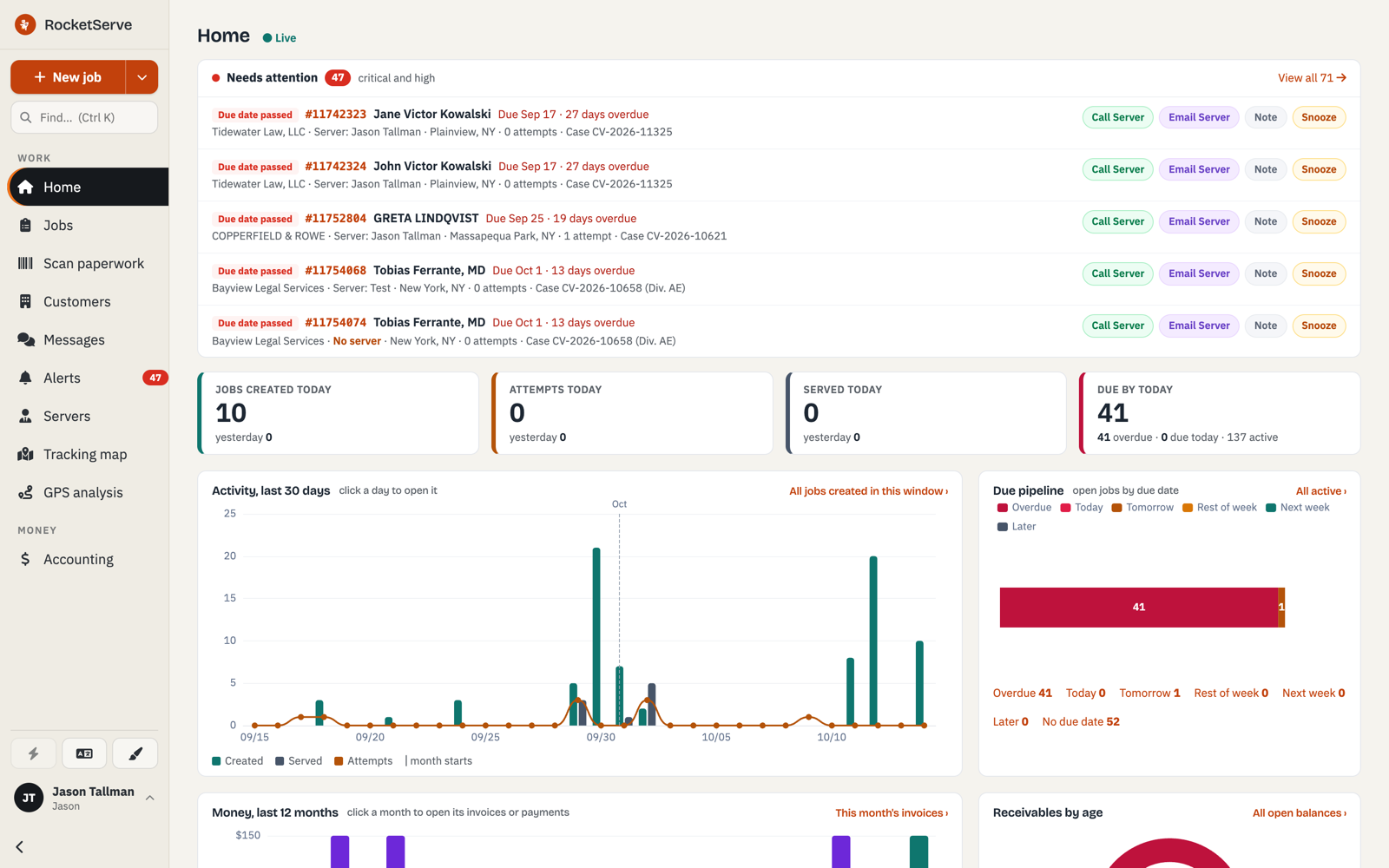Open Scan paperwork barcode icon
This screenshot has height=868, width=1389.
pos(25,263)
